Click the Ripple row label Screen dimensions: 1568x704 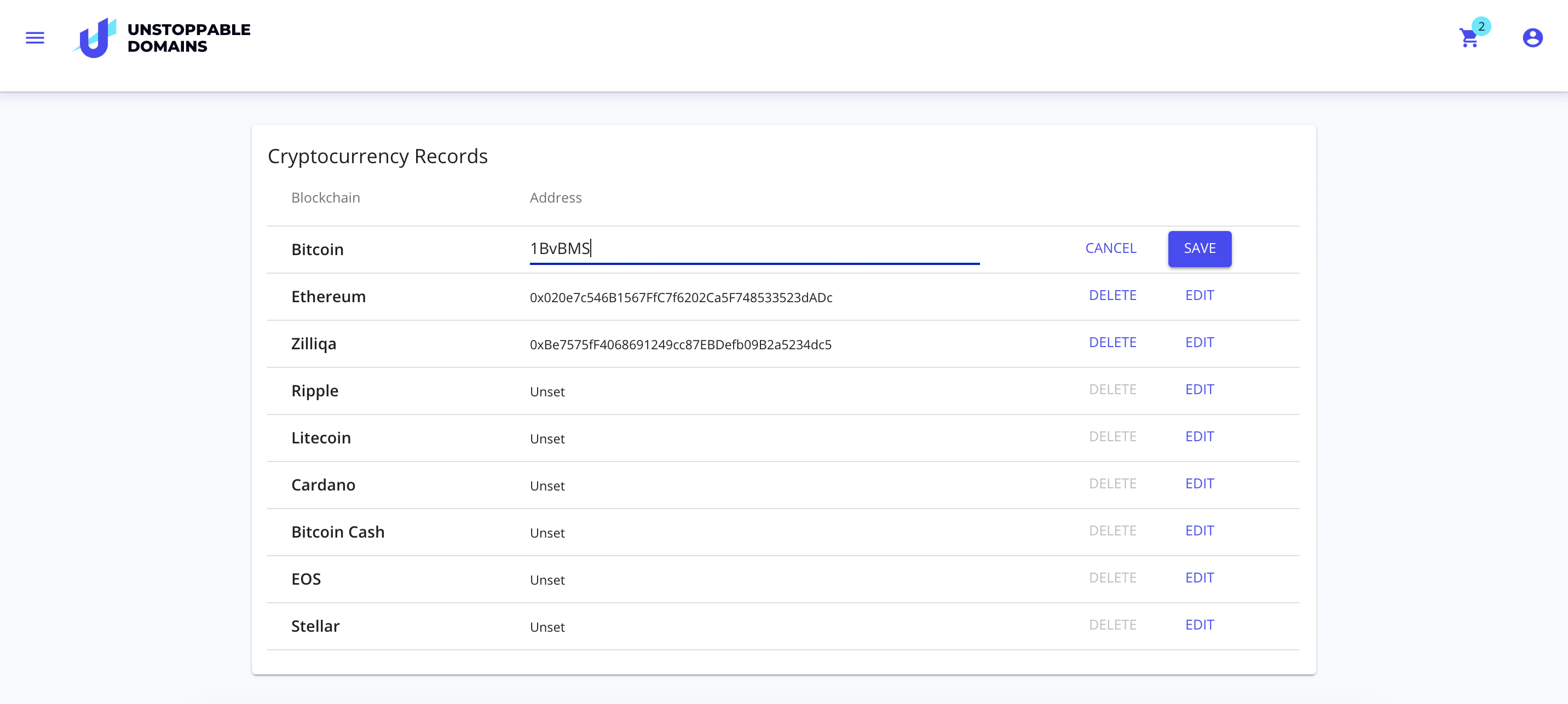315,391
